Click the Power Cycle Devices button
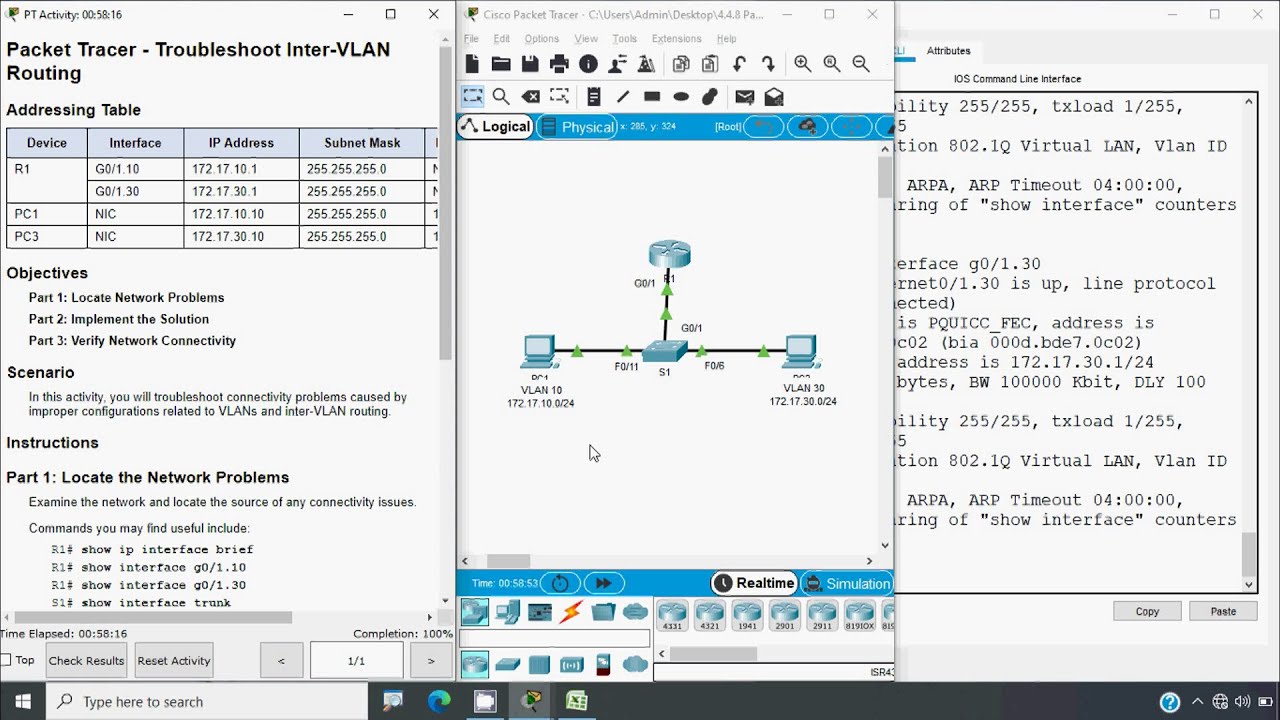The height and width of the screenshot is (720, 1280). [560, 583]
